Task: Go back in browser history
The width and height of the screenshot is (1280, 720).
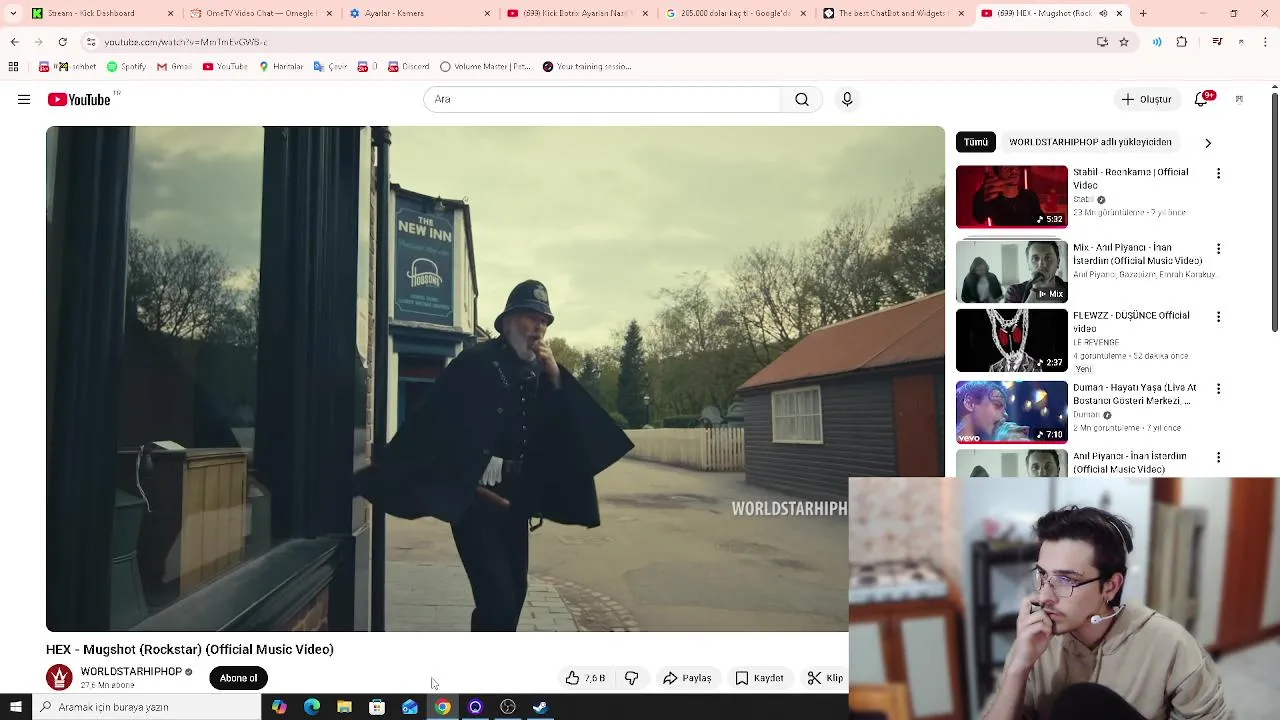Action: (x=14, y=42)
